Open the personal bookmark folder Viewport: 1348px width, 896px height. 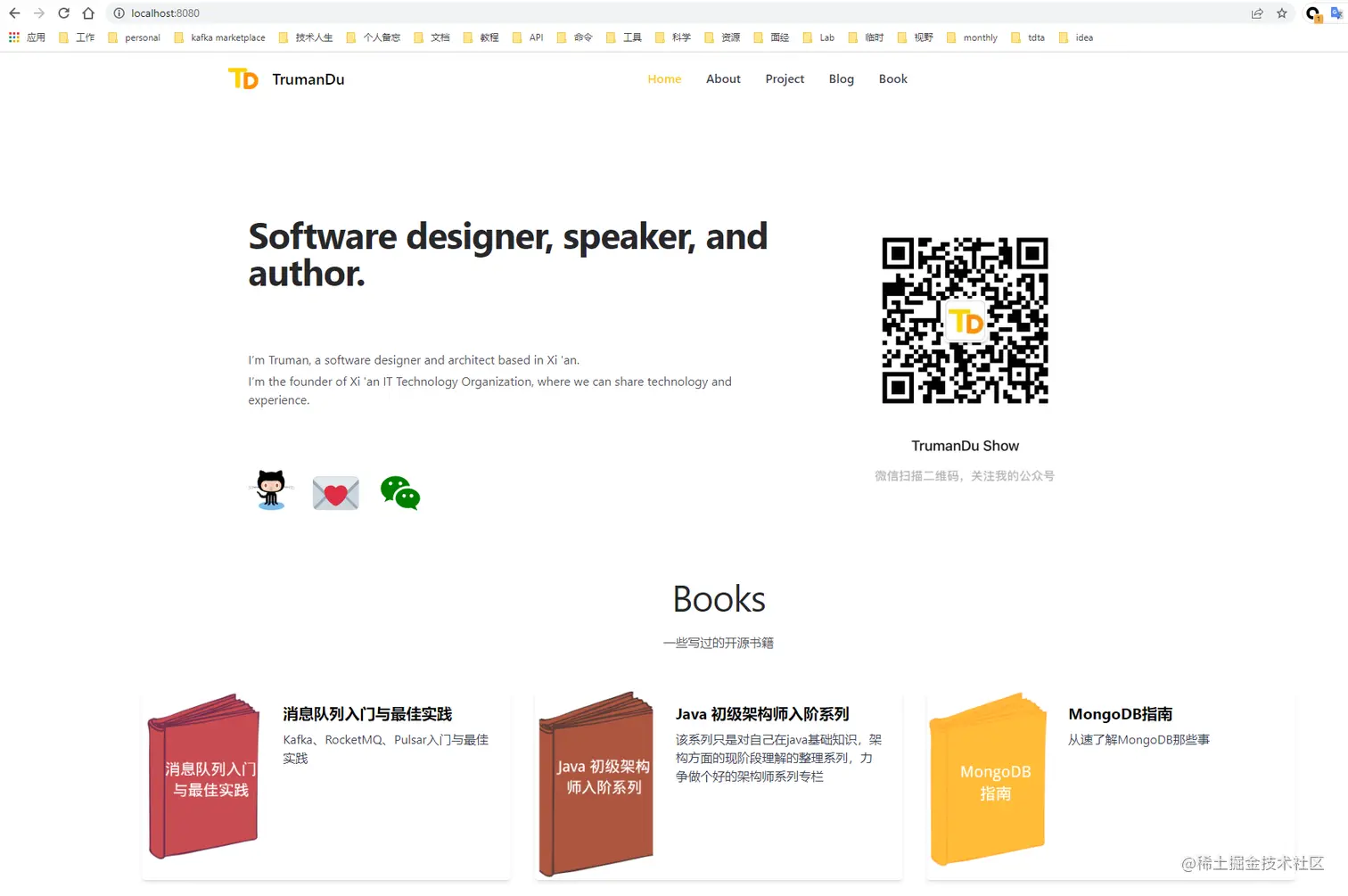134,37
